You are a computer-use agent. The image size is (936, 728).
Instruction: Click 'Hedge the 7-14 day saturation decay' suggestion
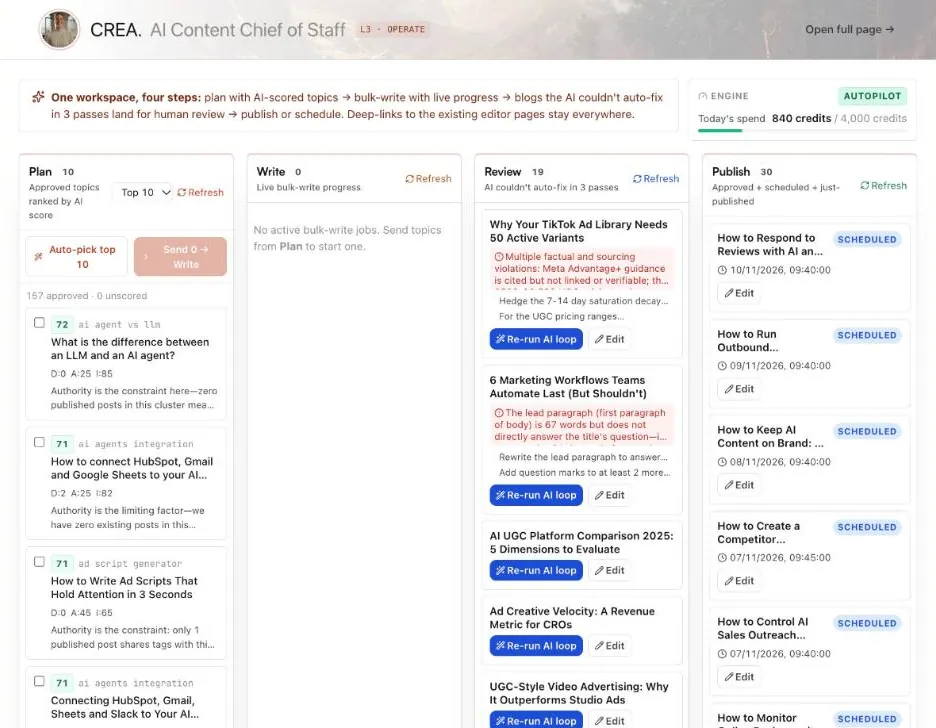583,301
